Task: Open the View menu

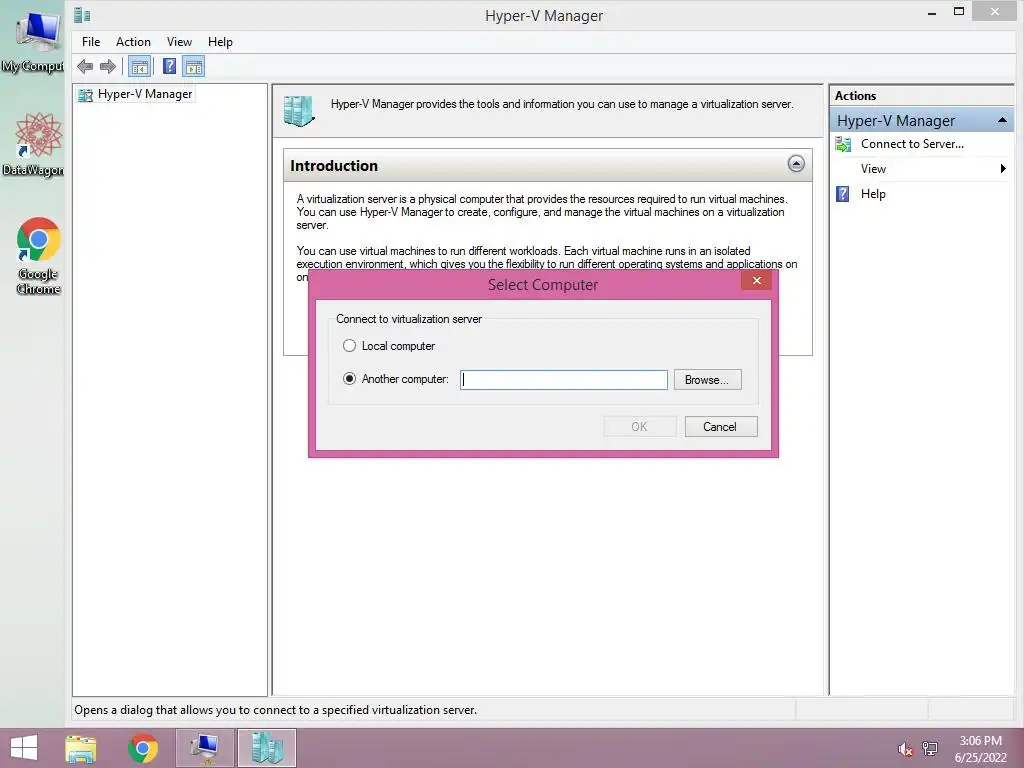Action: pyautogui.click(x=179, y=42)
